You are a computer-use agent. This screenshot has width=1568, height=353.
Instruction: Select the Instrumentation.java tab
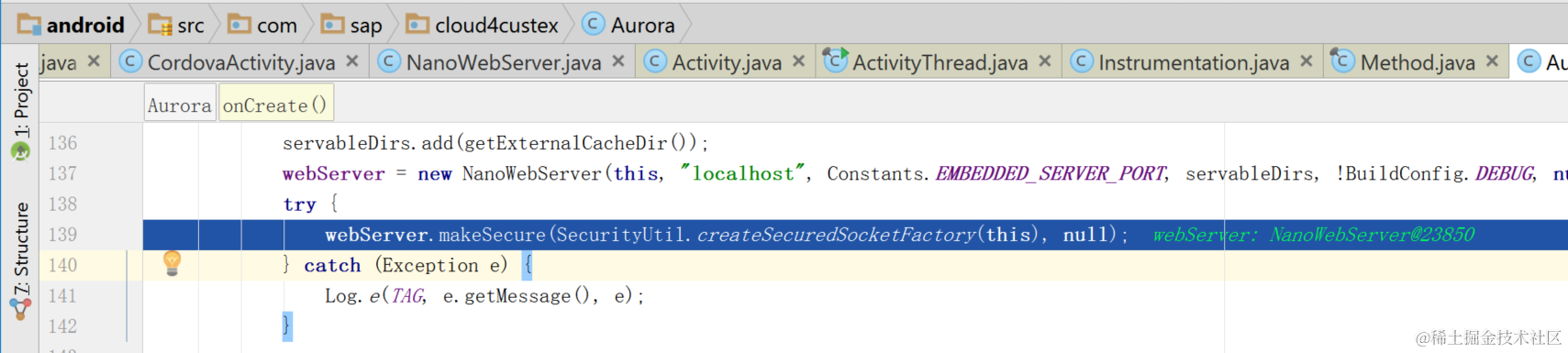(1193, 62)
